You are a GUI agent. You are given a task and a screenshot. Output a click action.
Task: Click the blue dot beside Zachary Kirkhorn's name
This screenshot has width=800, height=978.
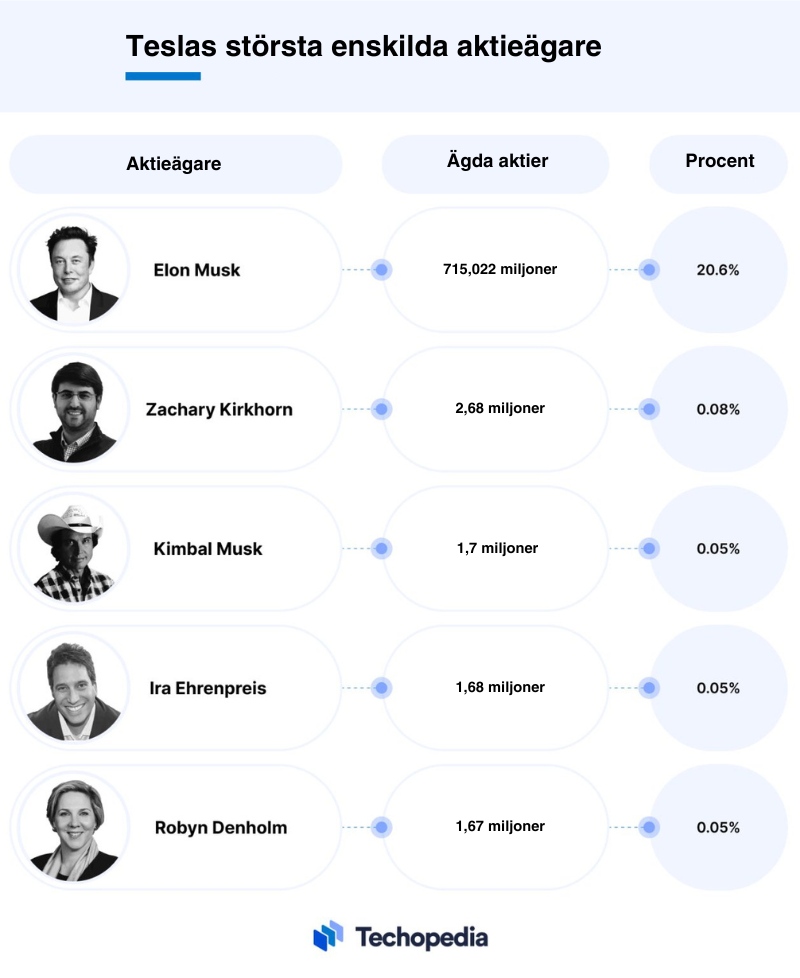pyautogui.click(x=382, y=409)
